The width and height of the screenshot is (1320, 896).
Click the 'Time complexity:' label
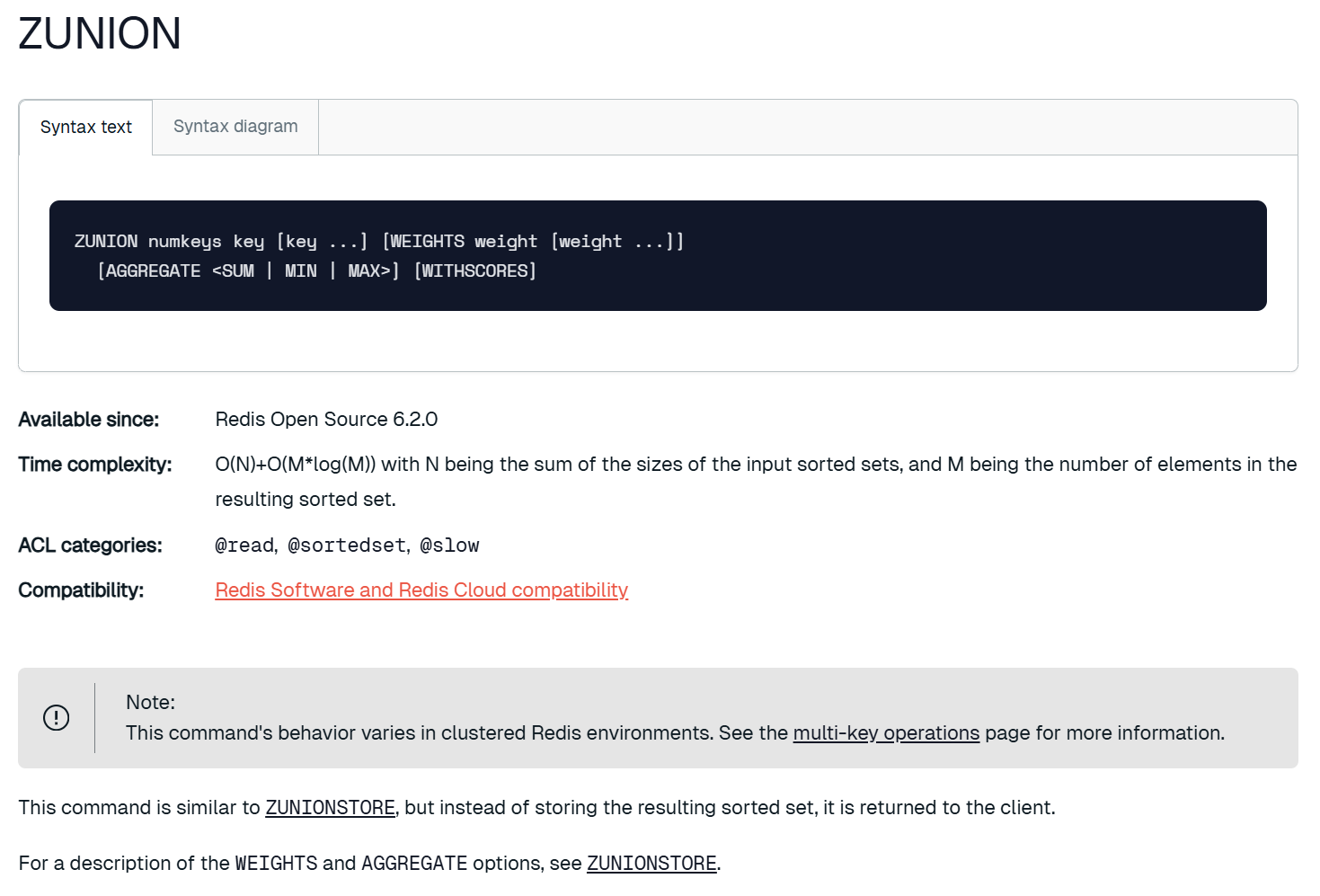[x=95, y=465]
